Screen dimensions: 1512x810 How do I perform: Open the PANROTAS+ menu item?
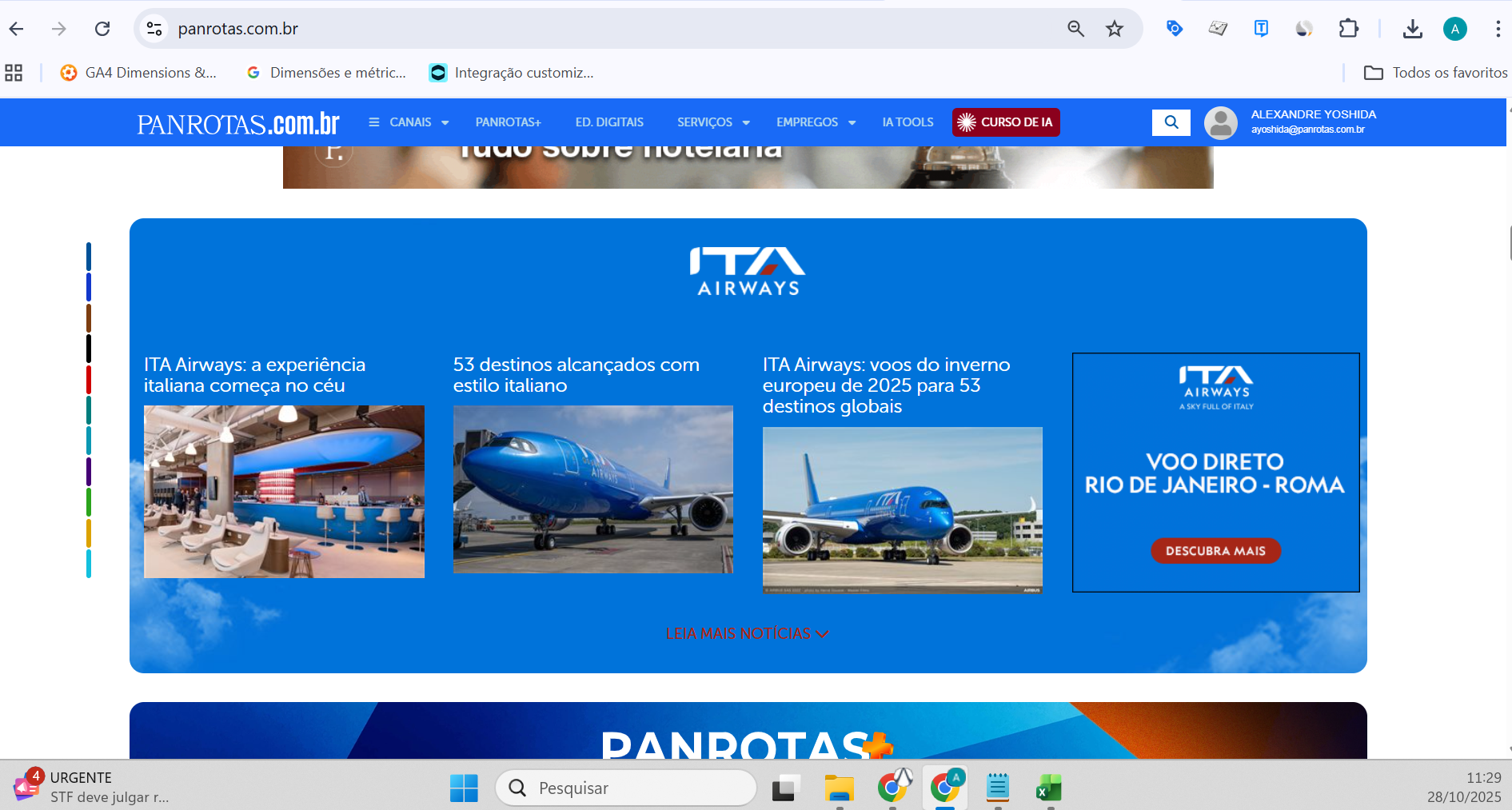pyautogui.click(x=508, y=122)
